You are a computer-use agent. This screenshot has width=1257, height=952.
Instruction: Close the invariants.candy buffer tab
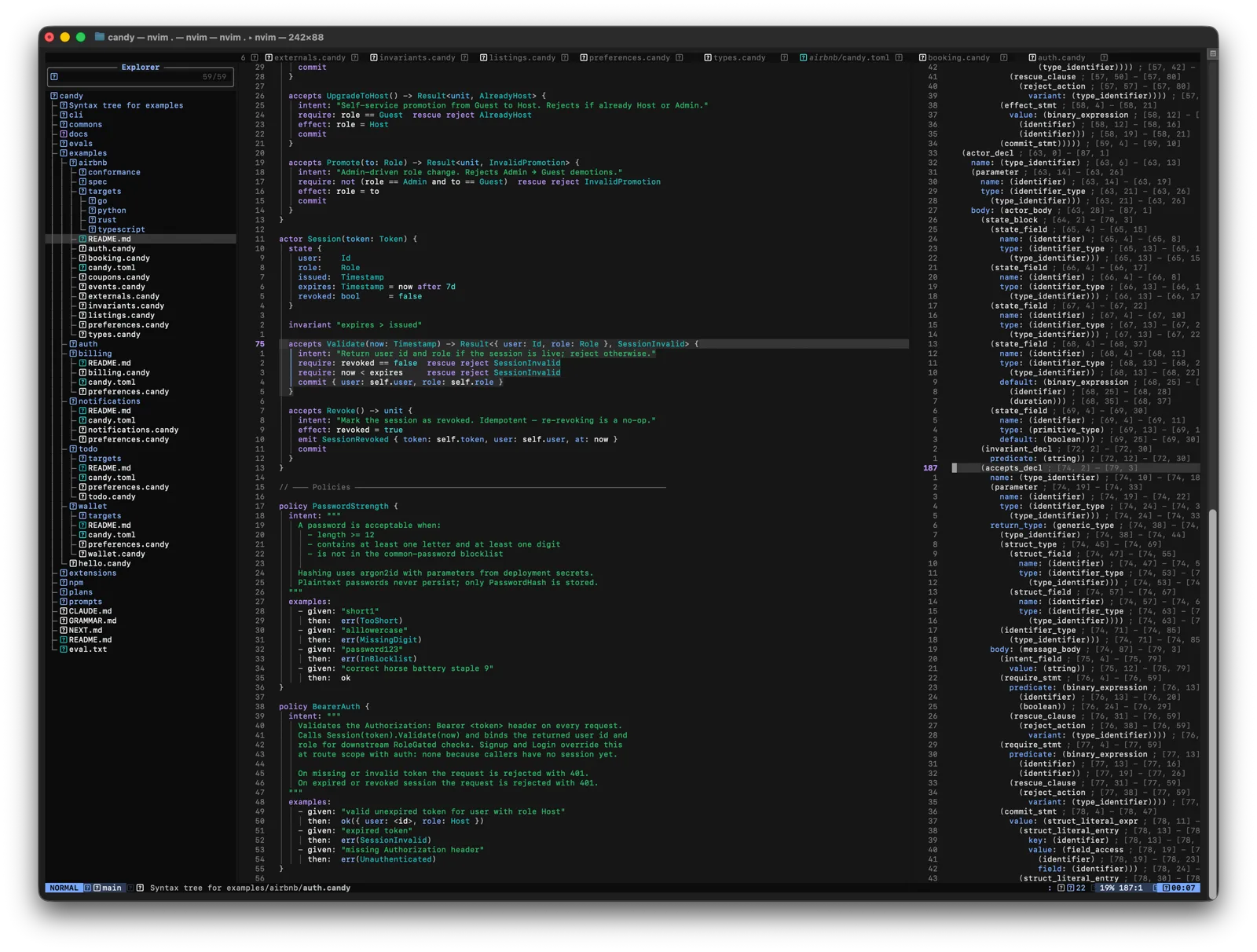[x=465, y=57]
